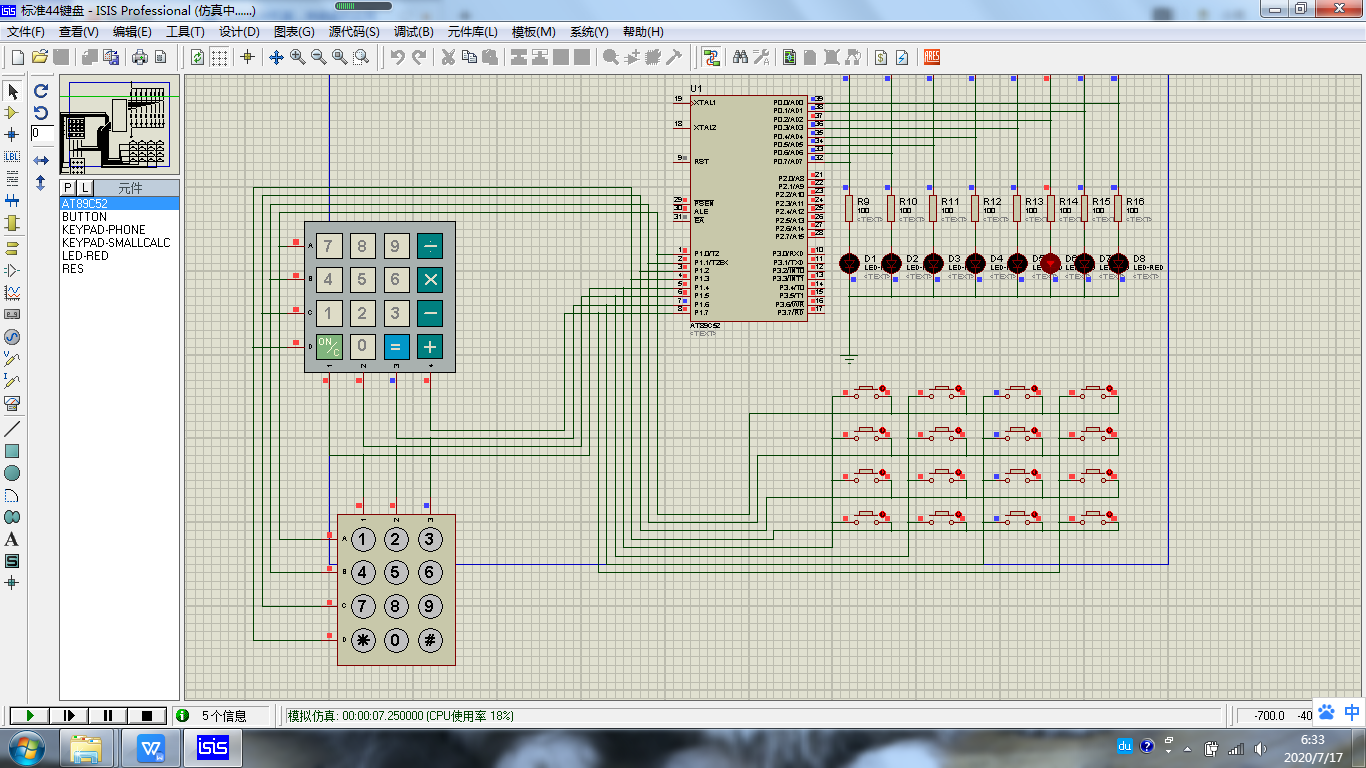Open the 元件库(L) library menu

(473, 32)
